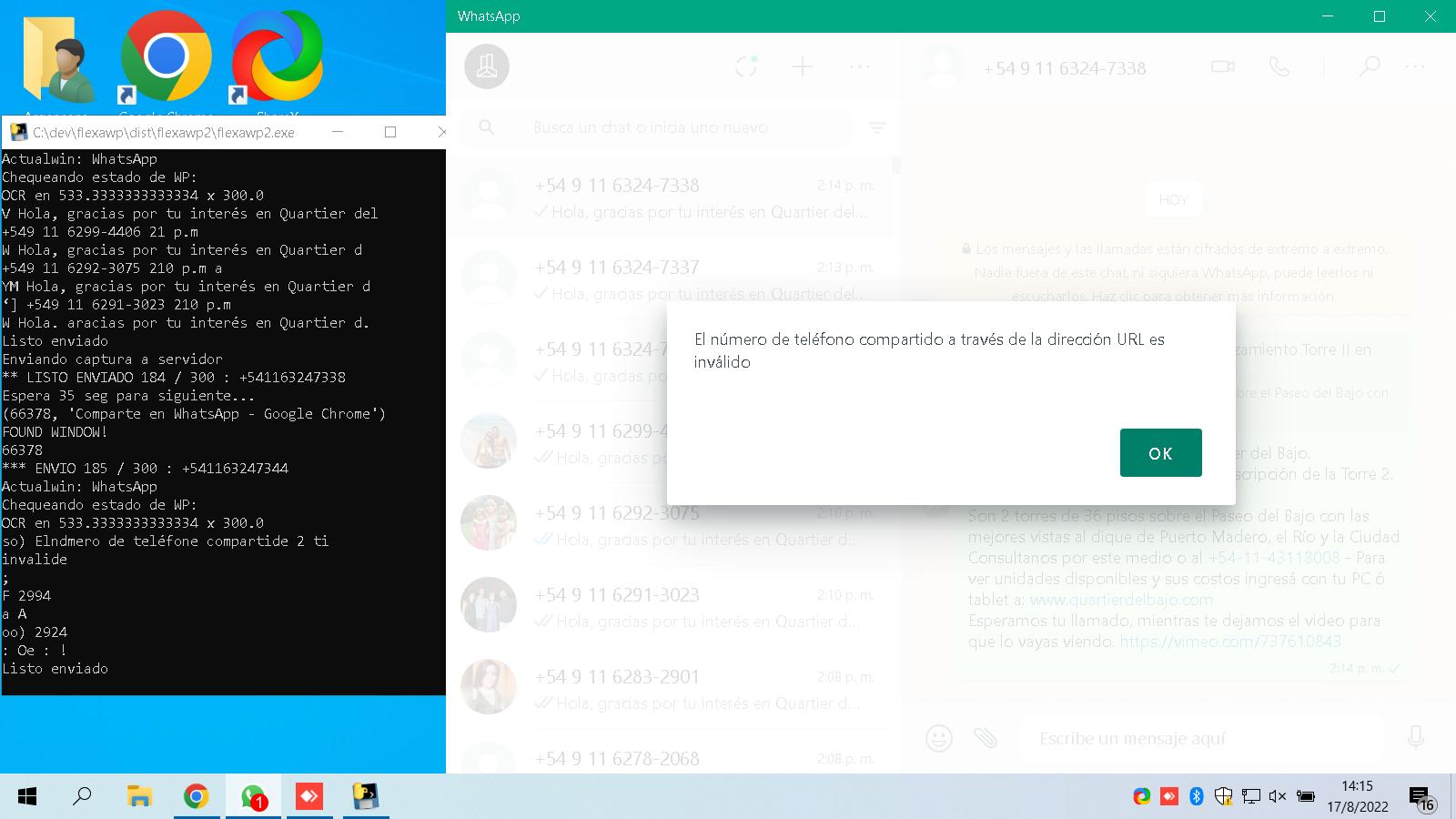Viewport: 1456px width, 819px height.
Task: Click the chat search magnifier icon
Action: [x=487, y=127]
